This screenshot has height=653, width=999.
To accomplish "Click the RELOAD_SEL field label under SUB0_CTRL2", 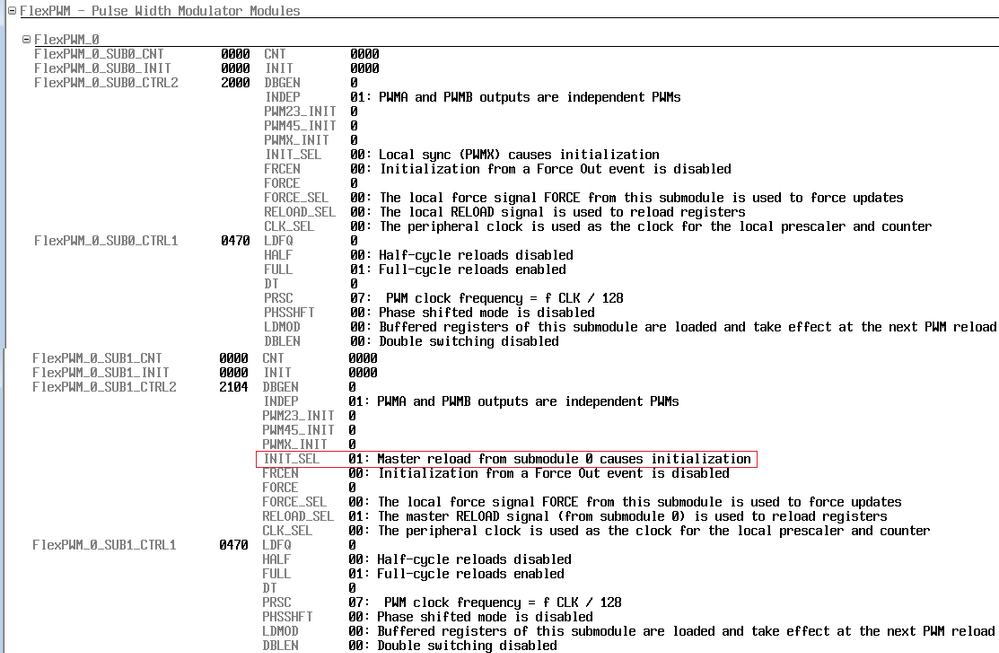I will click(299, 212).
